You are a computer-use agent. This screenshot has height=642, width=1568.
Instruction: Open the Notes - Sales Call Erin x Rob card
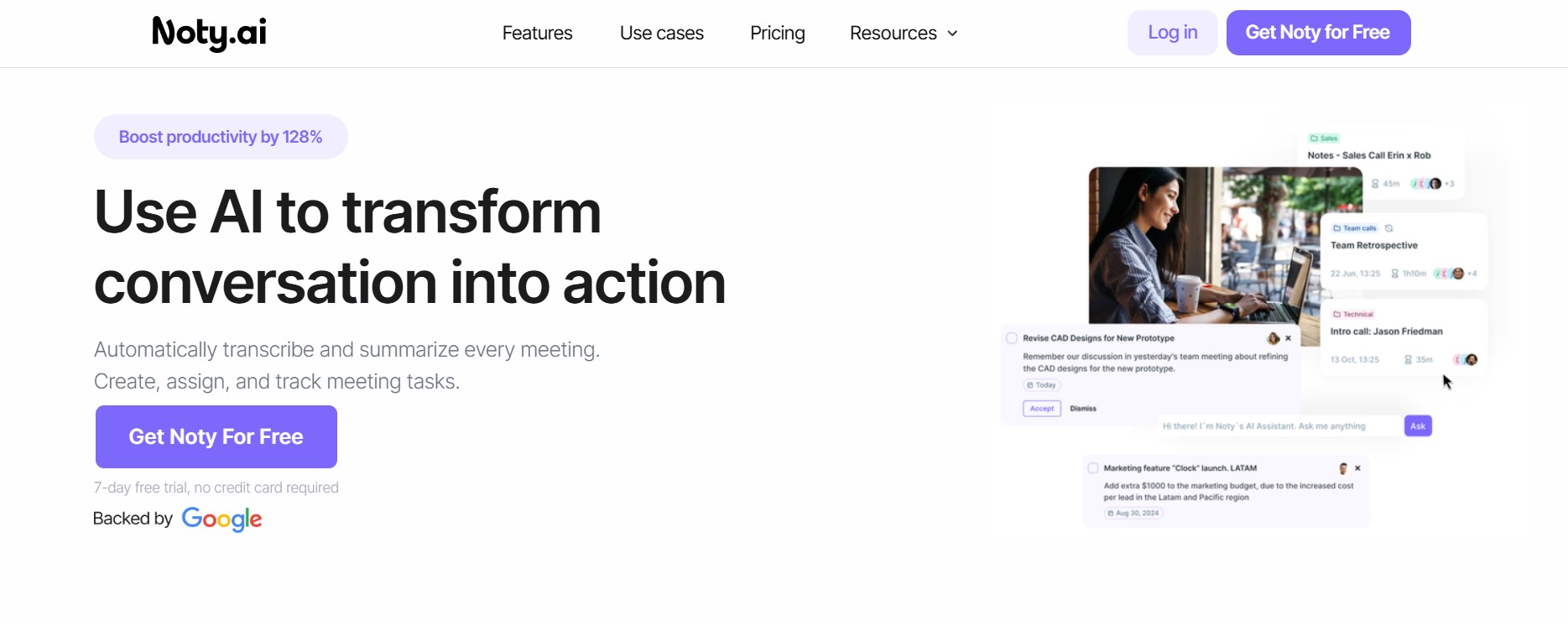pos(1381,162)
